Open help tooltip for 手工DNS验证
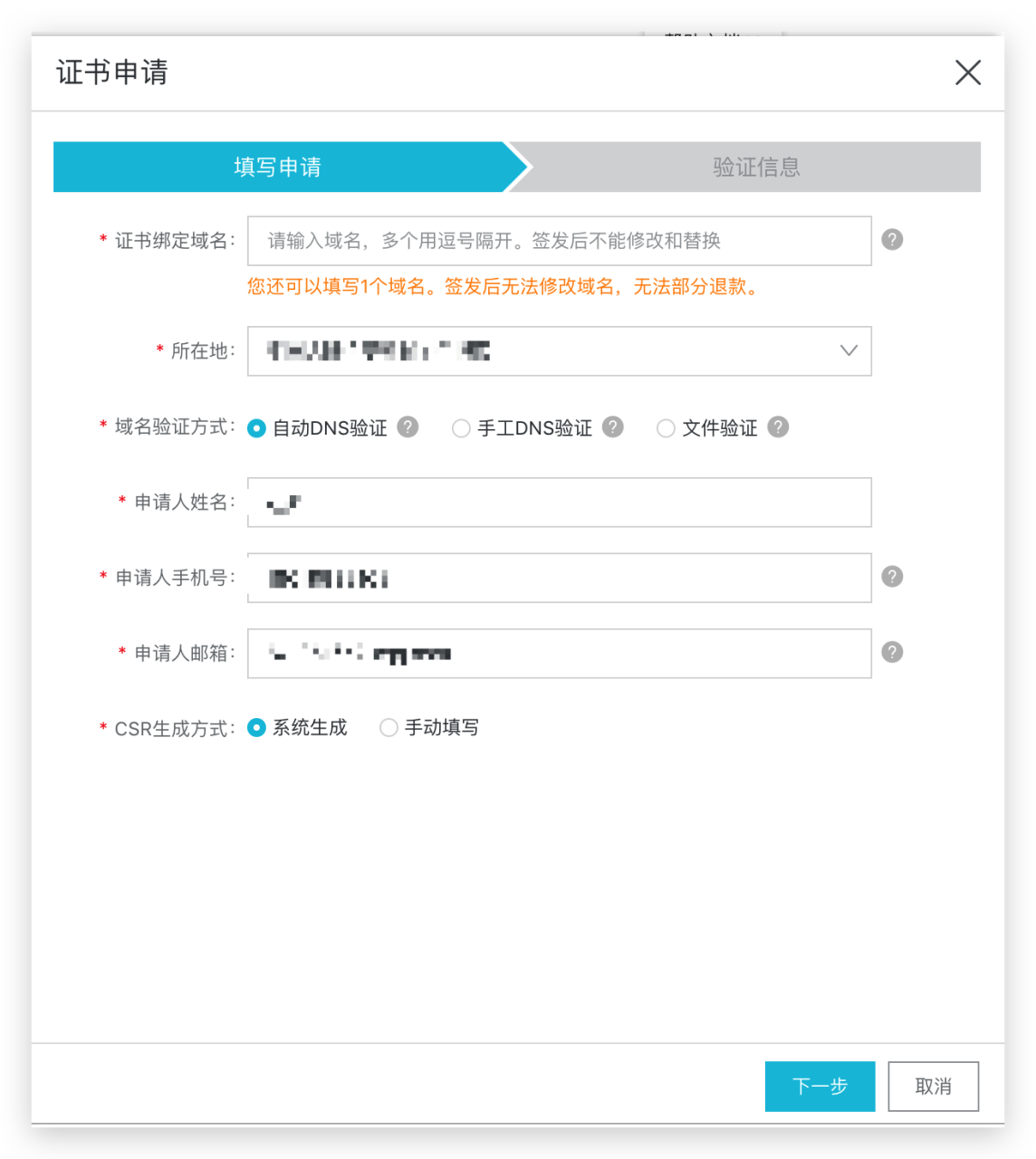1036x1159 pixels. click(x=613, y=427)
